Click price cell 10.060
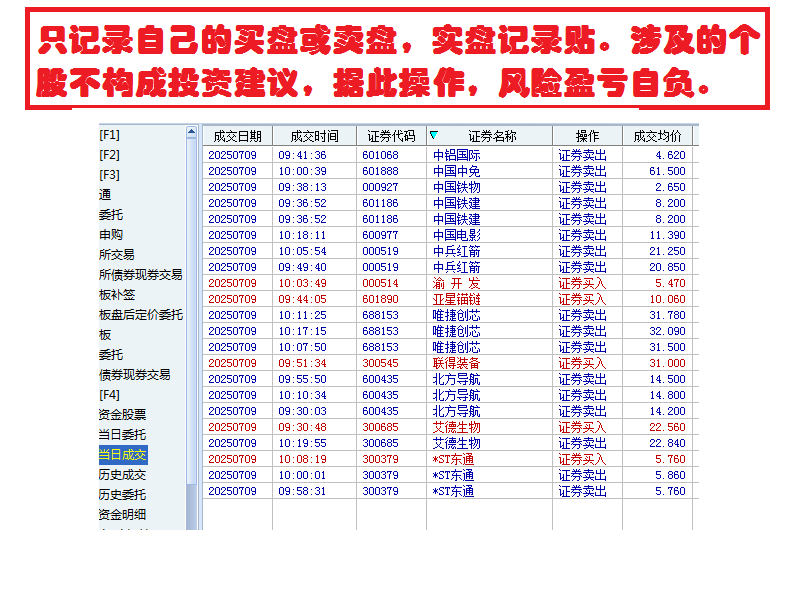Screen dimensions: 797x598 [667, 300]
